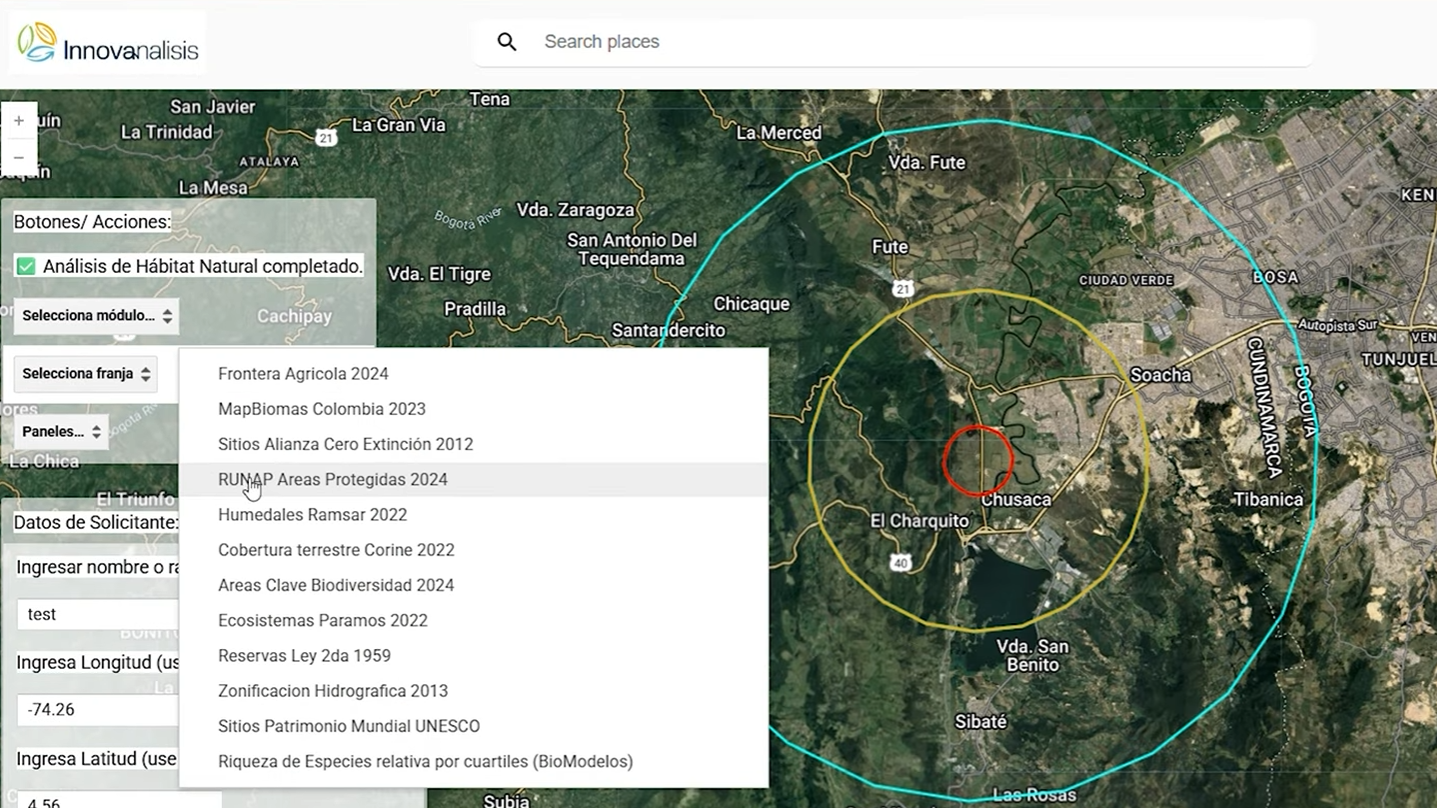This screenshot has height=808, width=1437.
Task: Select Cobertura terrestre Corine 2022
Action: click(473, 550)
